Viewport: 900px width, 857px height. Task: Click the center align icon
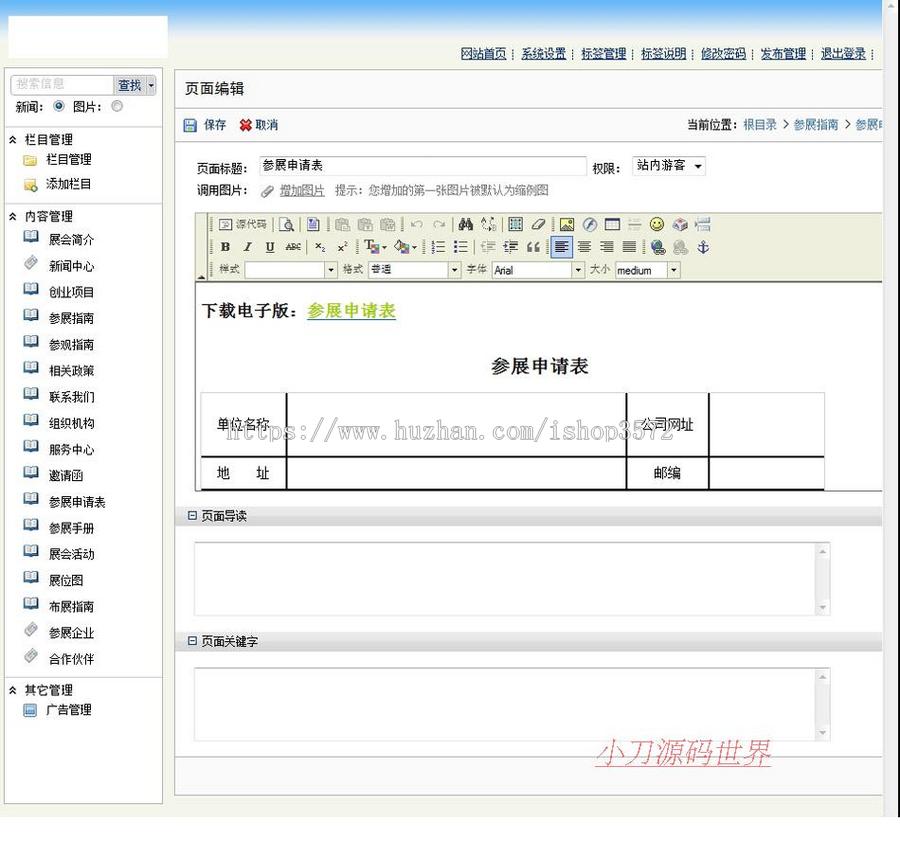[584, 247]
